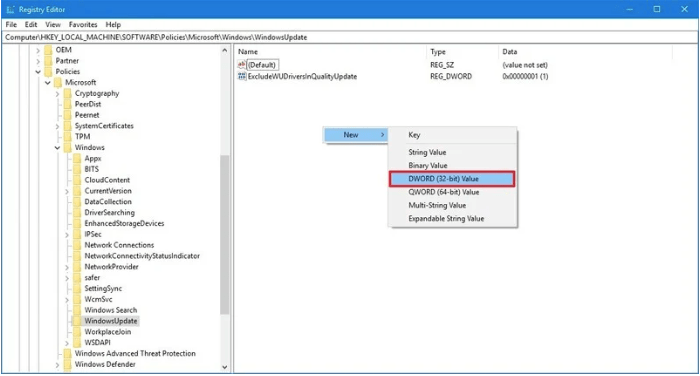Click the registry path address bar
The image size is (700, 376).
point(350,37)
